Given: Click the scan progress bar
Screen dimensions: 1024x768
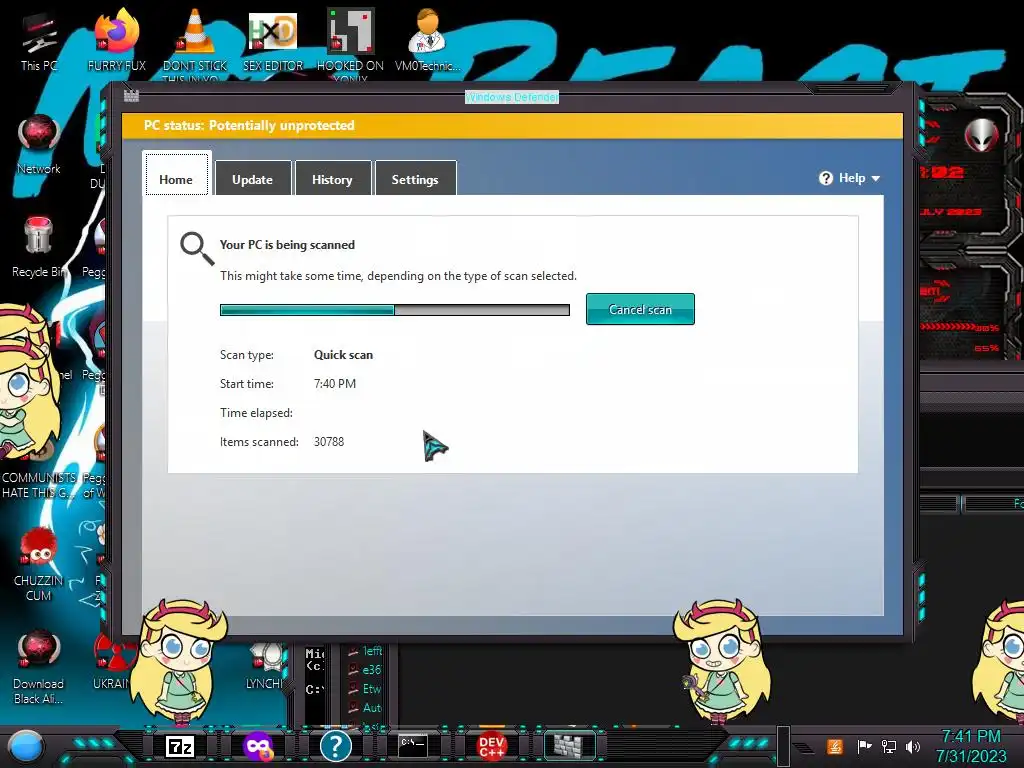Looking at the screenshot, I should pyautogui.click(x=394, y=310).
